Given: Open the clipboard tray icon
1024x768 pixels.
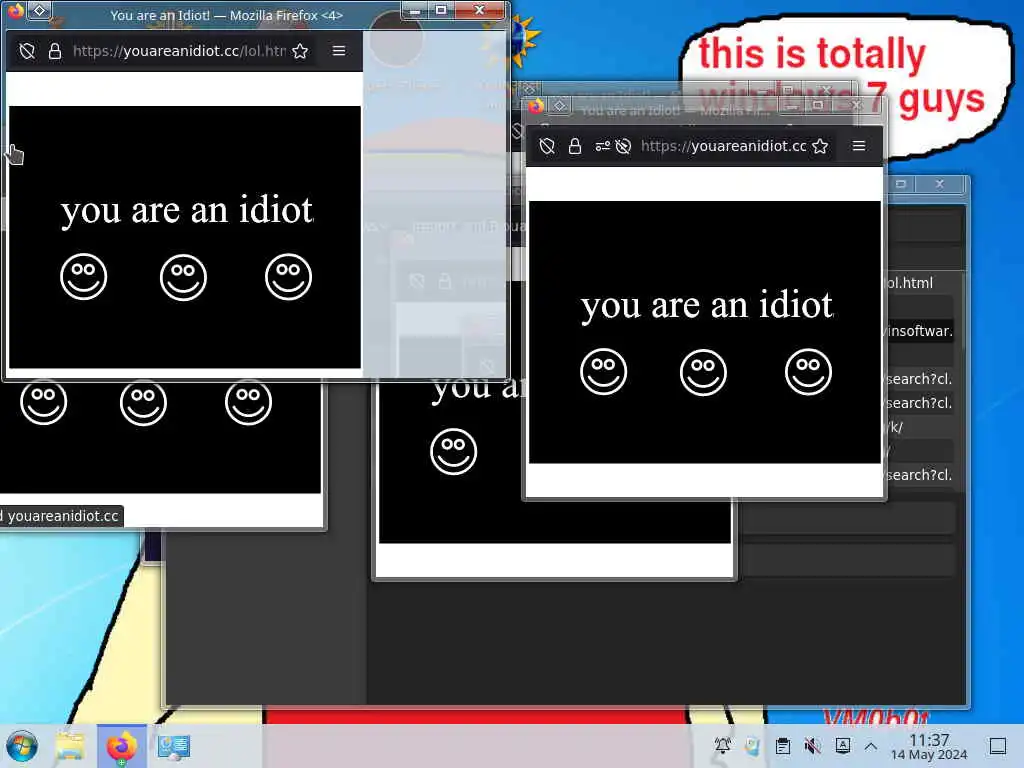Looking at the screenshot, I should point(782,746).
